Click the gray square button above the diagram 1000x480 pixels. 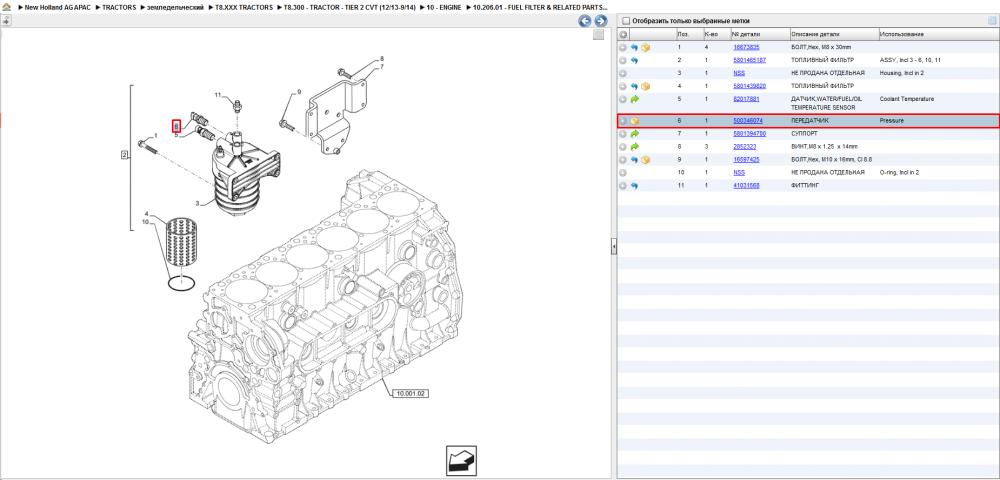click(x=598, y=35)
